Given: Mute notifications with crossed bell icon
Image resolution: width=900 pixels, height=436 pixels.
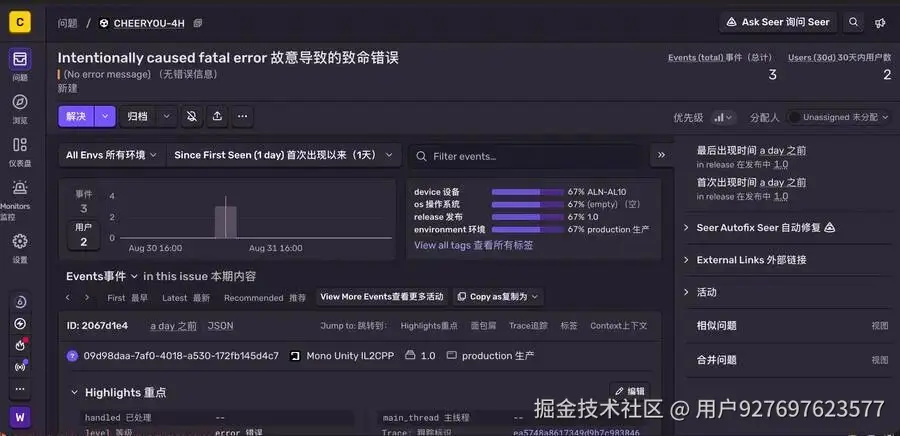Looking at the screenshot, I should tap(192, 116).
